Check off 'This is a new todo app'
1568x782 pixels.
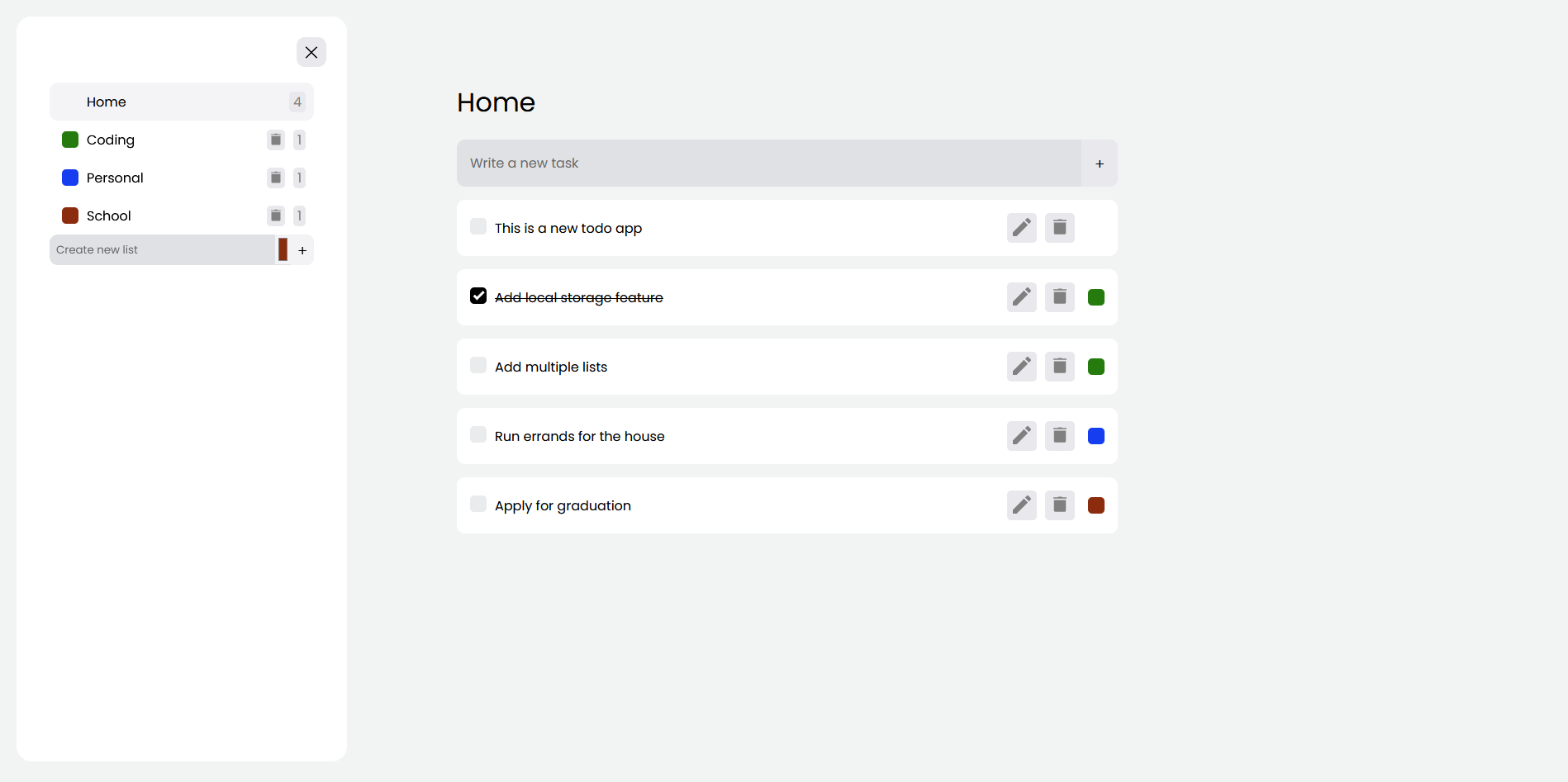point(478,226)
